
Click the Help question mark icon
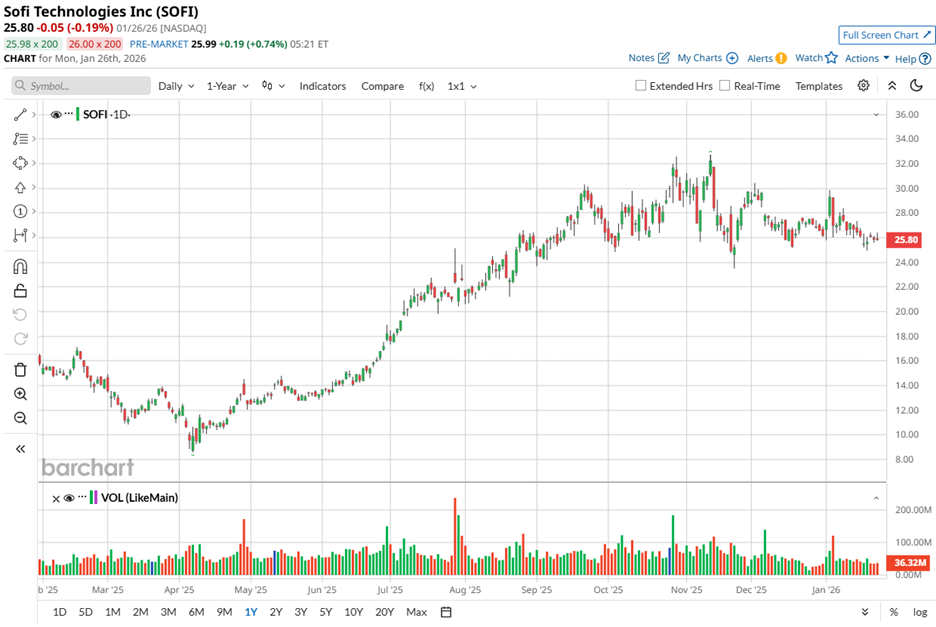[925, 59]
